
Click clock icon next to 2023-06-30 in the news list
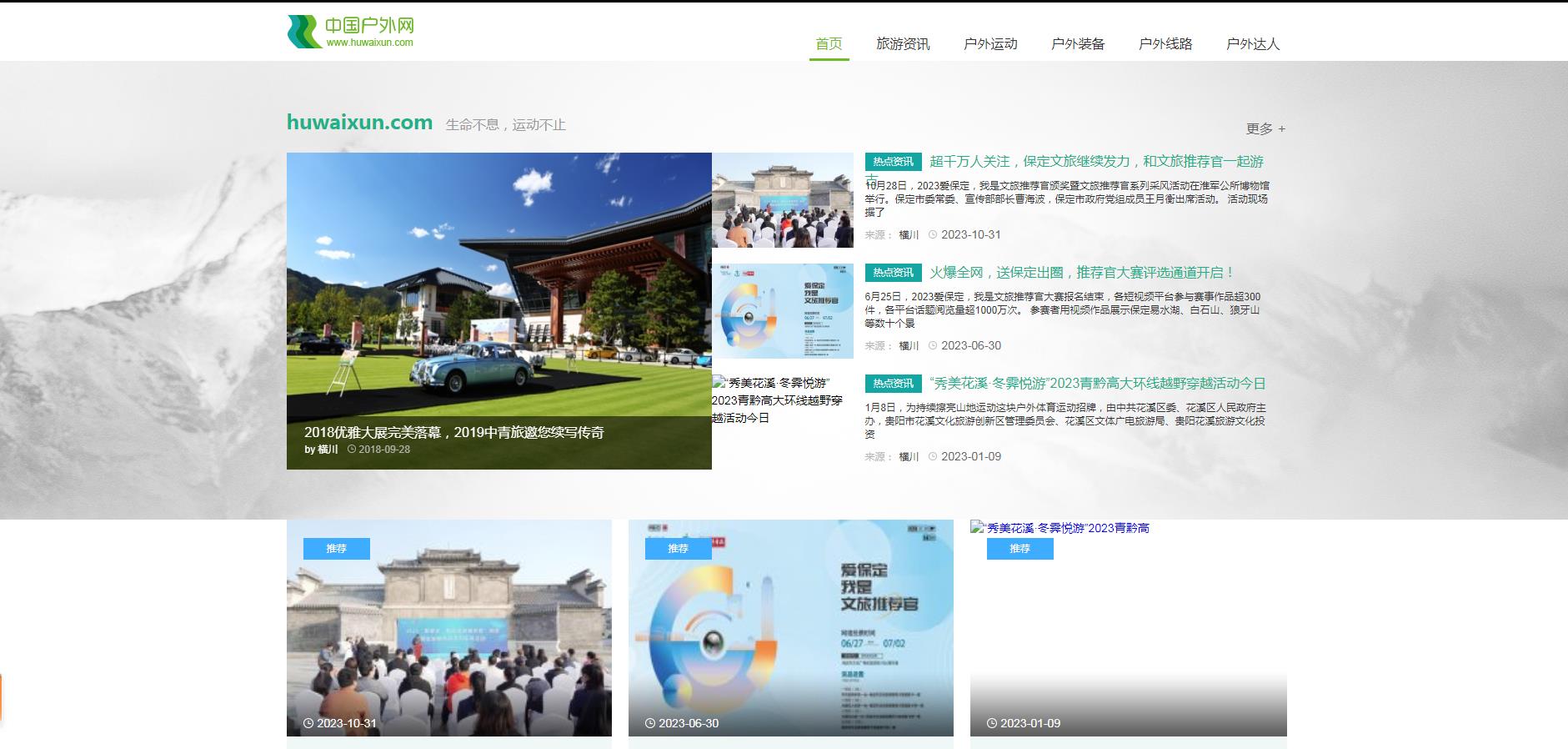coord(933,346)
